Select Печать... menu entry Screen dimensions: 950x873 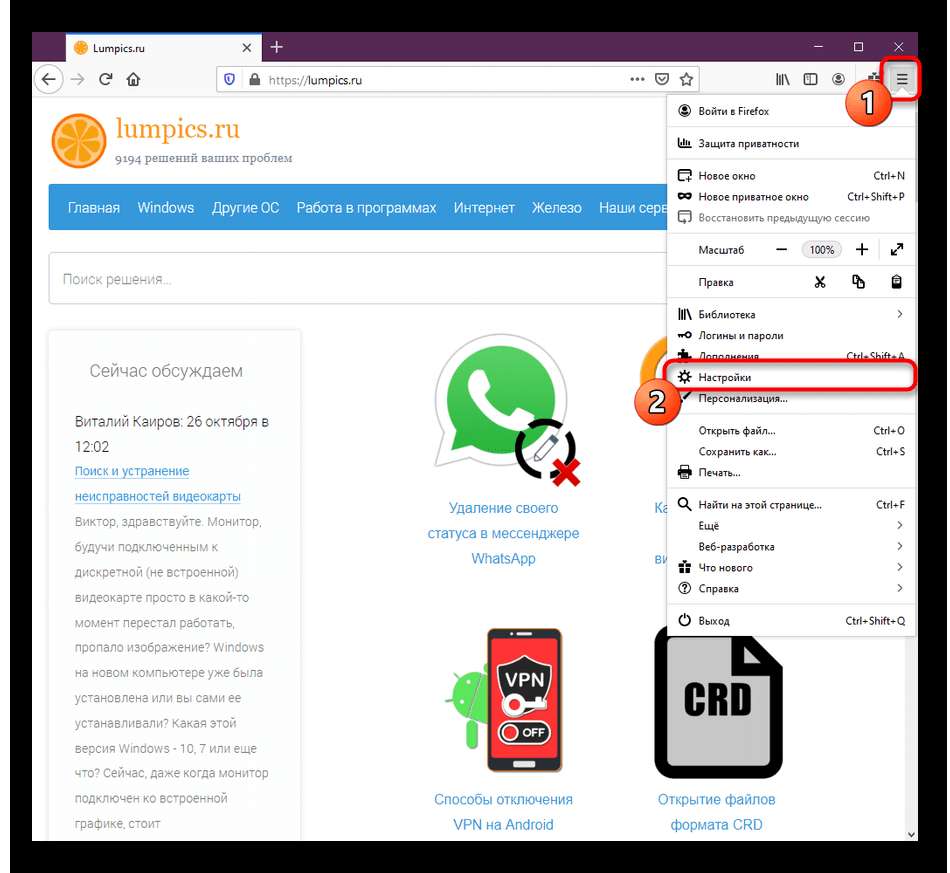791,473
